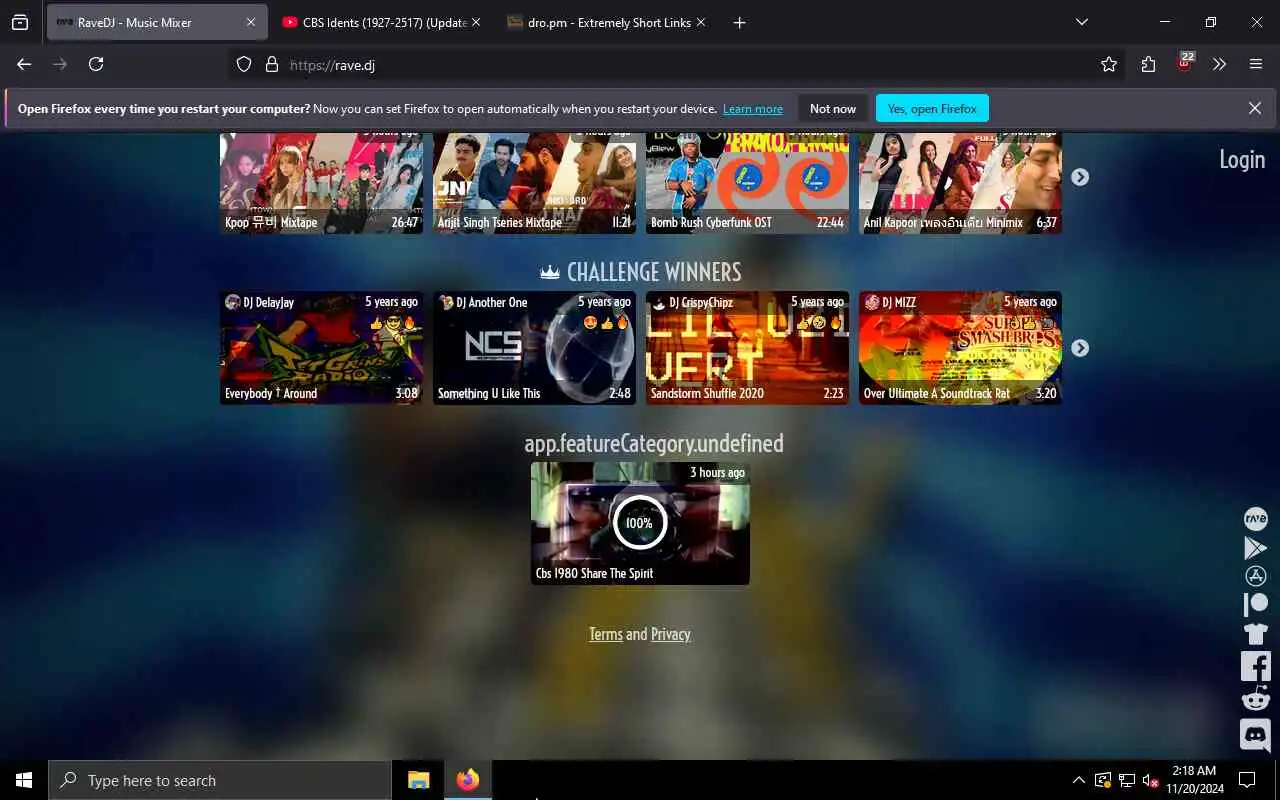Bookmark this page with the star icon
Image resolution: width=1280 pixels, height=800 pixels.
point(1109,64)
